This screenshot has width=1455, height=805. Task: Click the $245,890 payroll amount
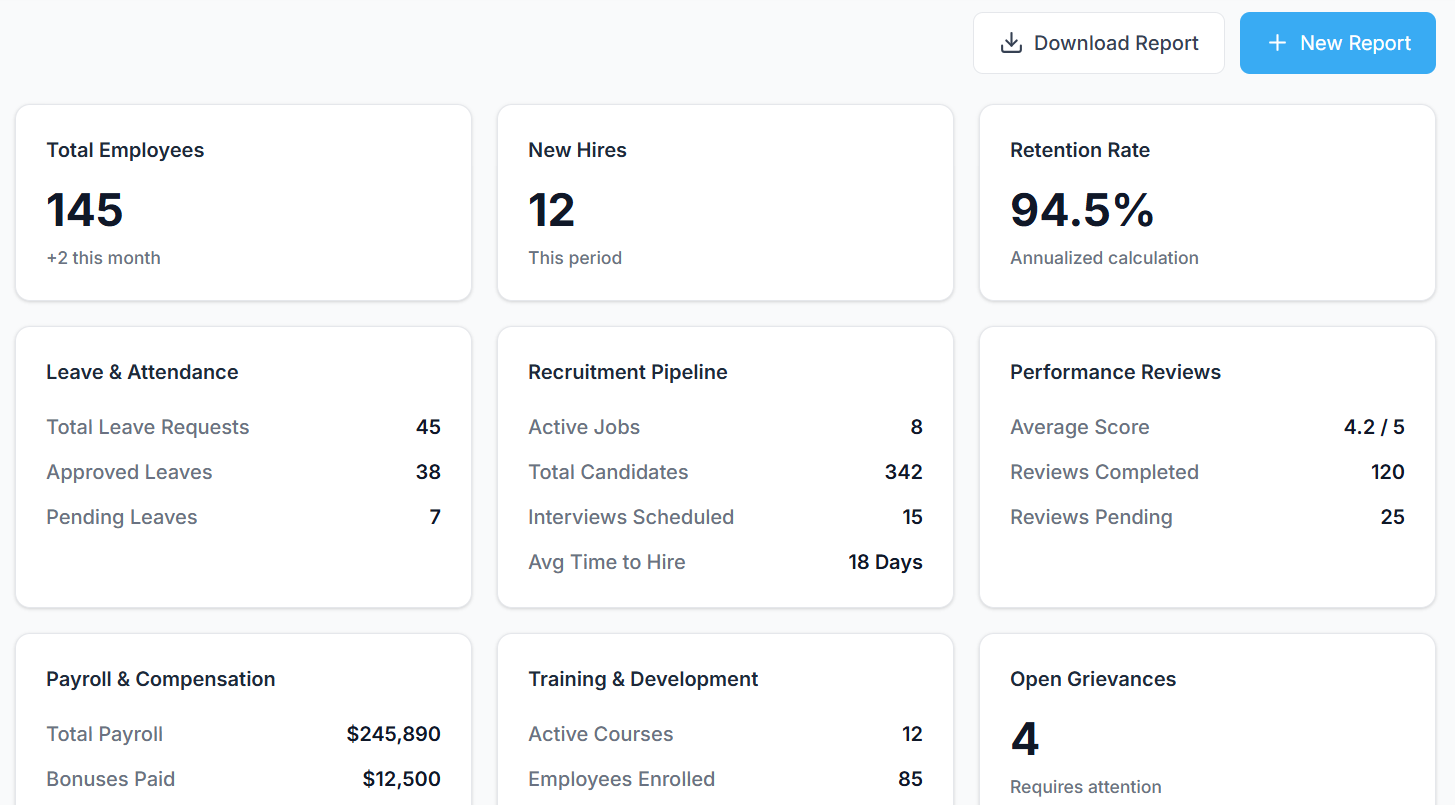(x=394, y=734)
